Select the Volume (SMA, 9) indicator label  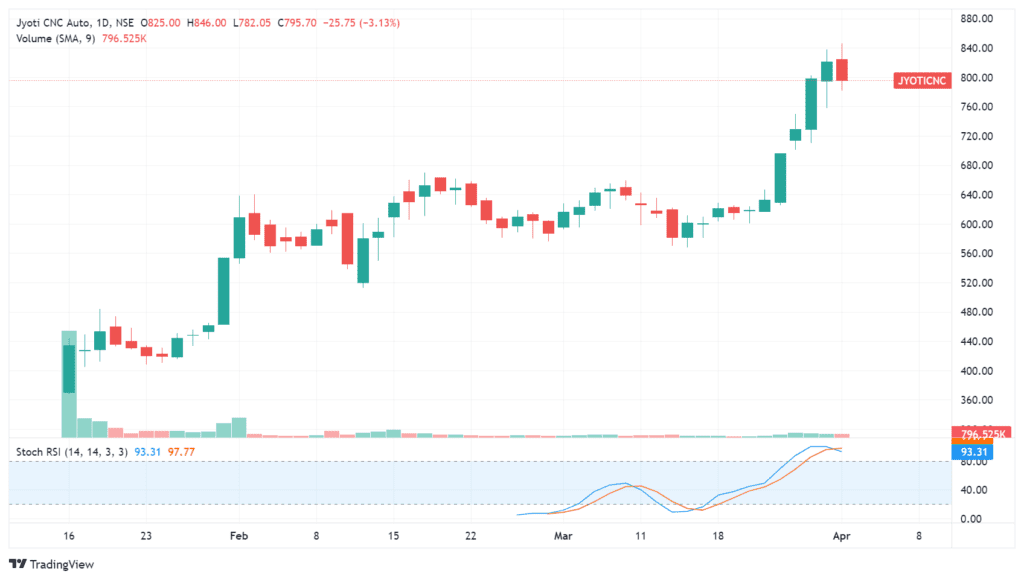point(56,39)
